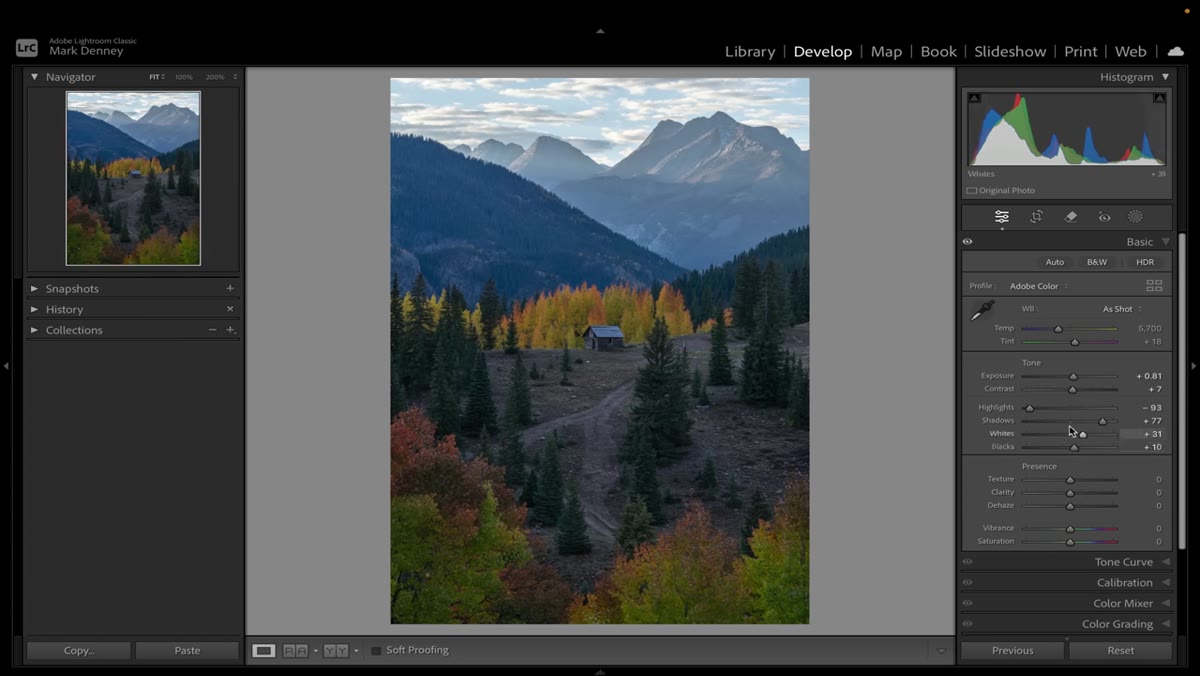This screenshot has width=1200, height=676.
Task: Switch to the Map module
Action: point(886,51)
